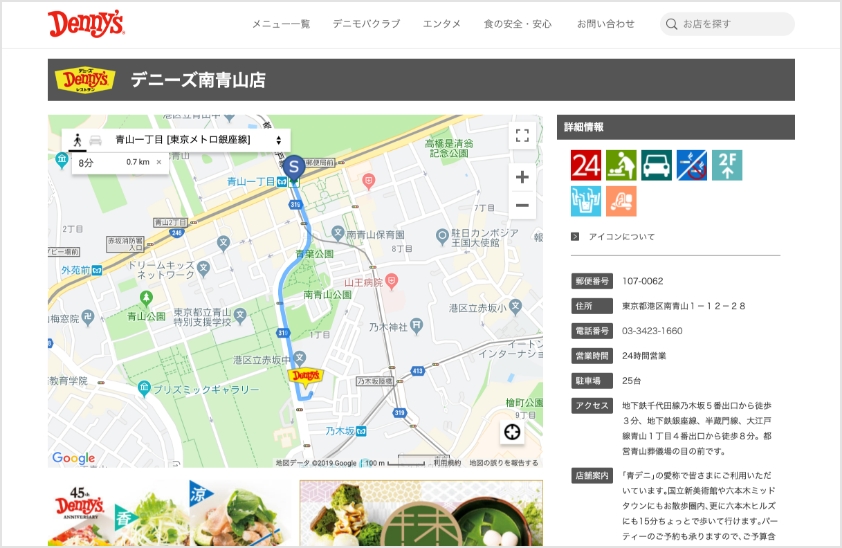Open デニモバクラブ navigation item
This screenshot has height=548, width=842.
pos(366,24)
